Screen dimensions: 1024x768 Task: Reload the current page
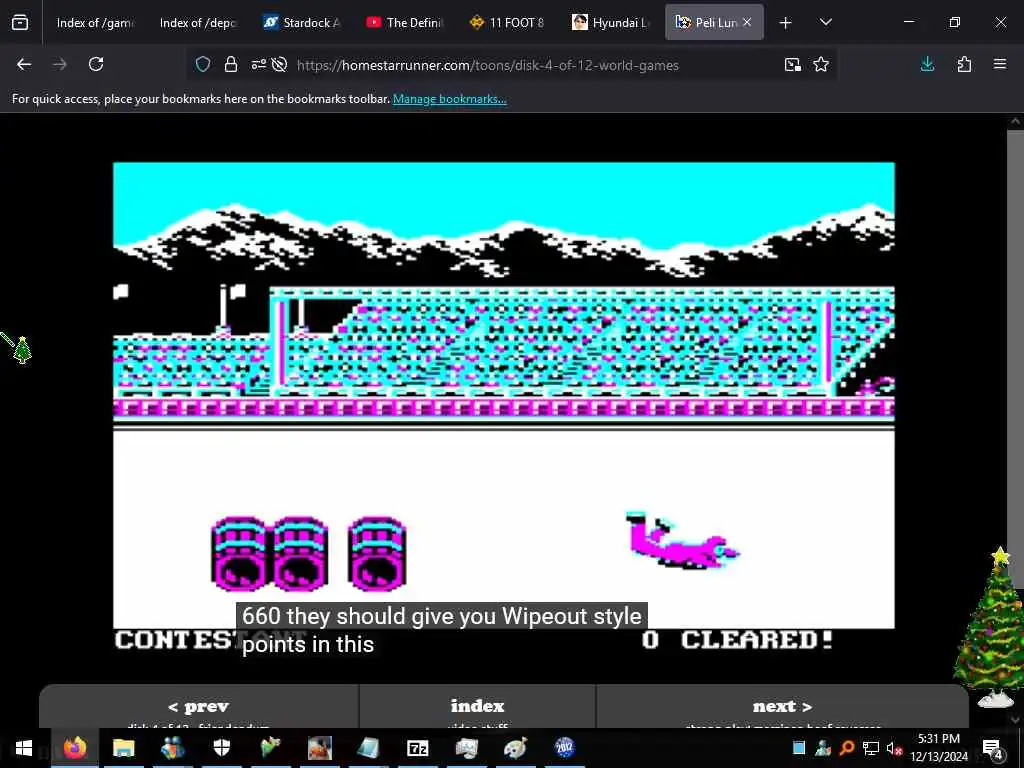[x=96, y=64]
